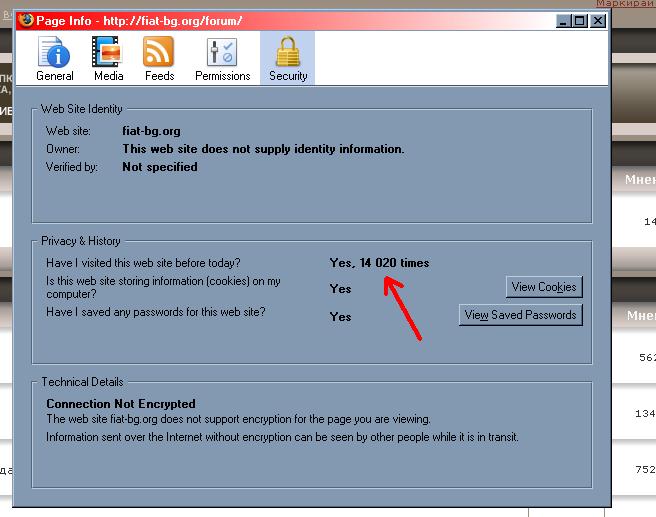The image size is (656, 517).
Task: Show the Permissions panel
Action: 222,58
